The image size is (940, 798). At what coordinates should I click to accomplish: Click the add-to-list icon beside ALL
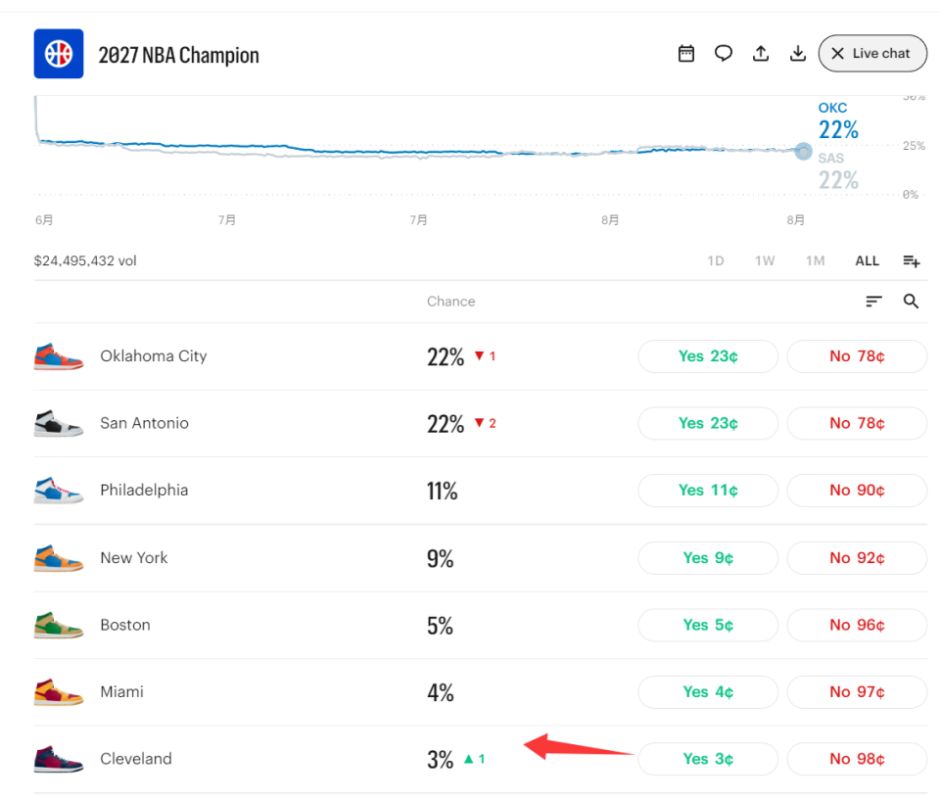[911, 261]
